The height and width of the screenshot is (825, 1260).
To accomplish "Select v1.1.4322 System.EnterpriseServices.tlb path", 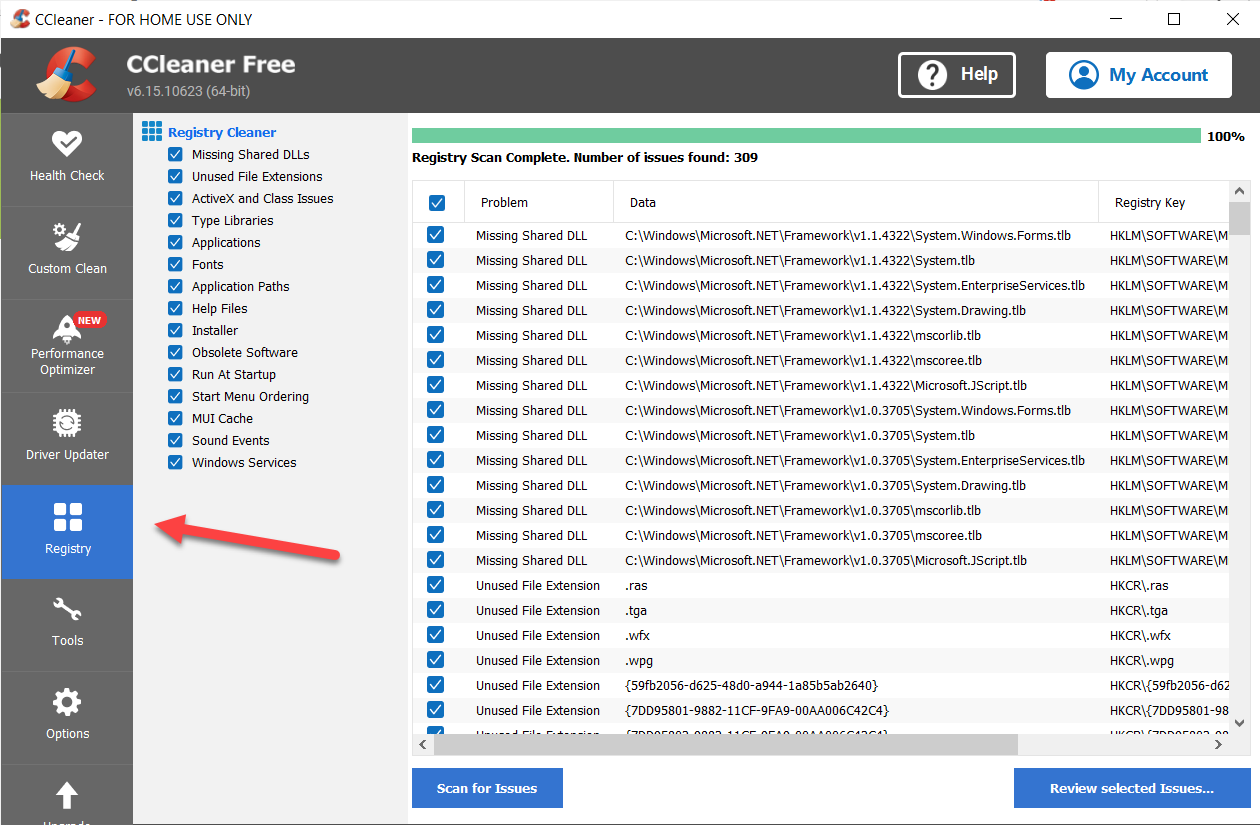I will pos(855,285).
